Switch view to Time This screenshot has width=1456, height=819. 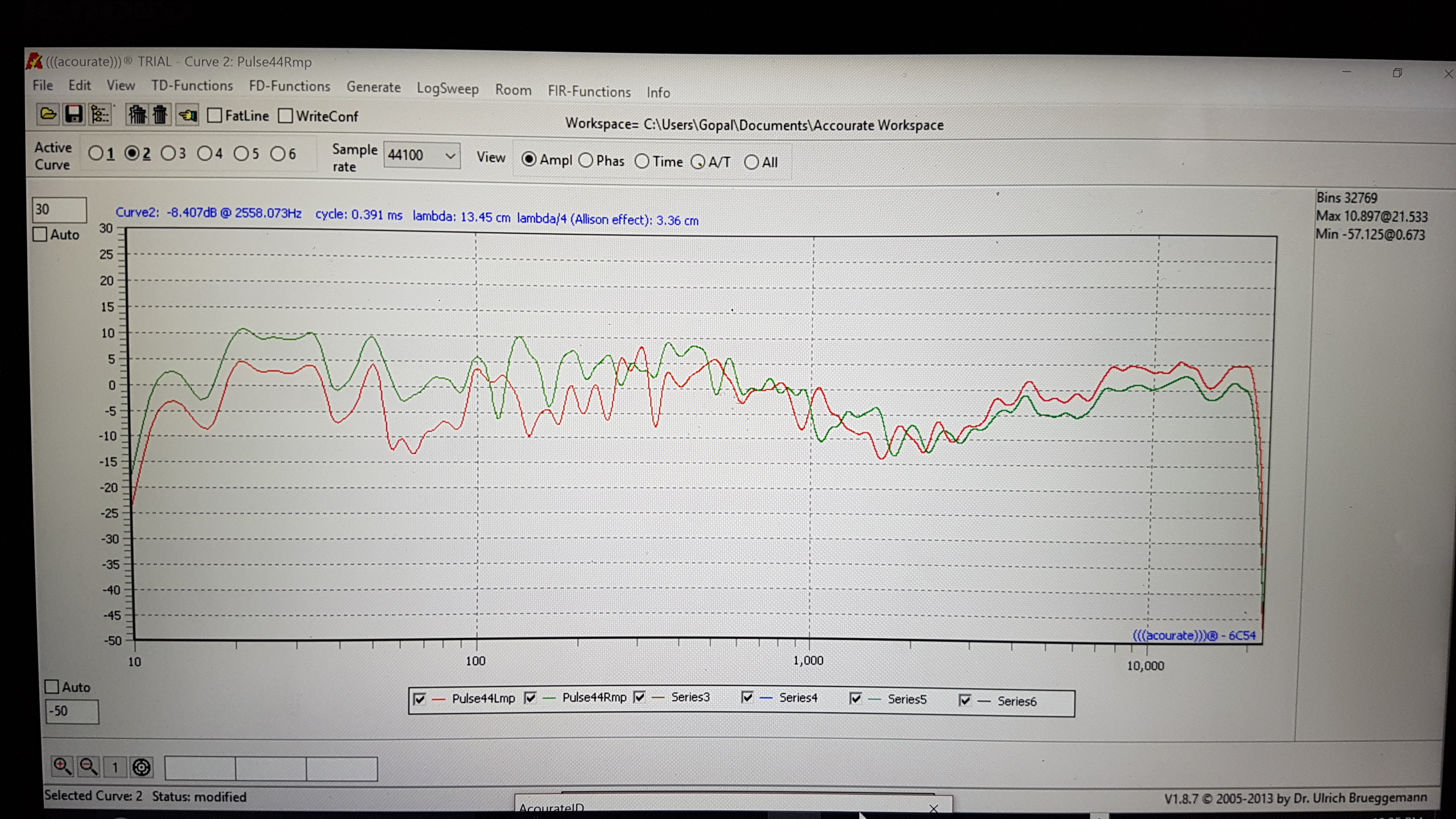tap(642, 162)
